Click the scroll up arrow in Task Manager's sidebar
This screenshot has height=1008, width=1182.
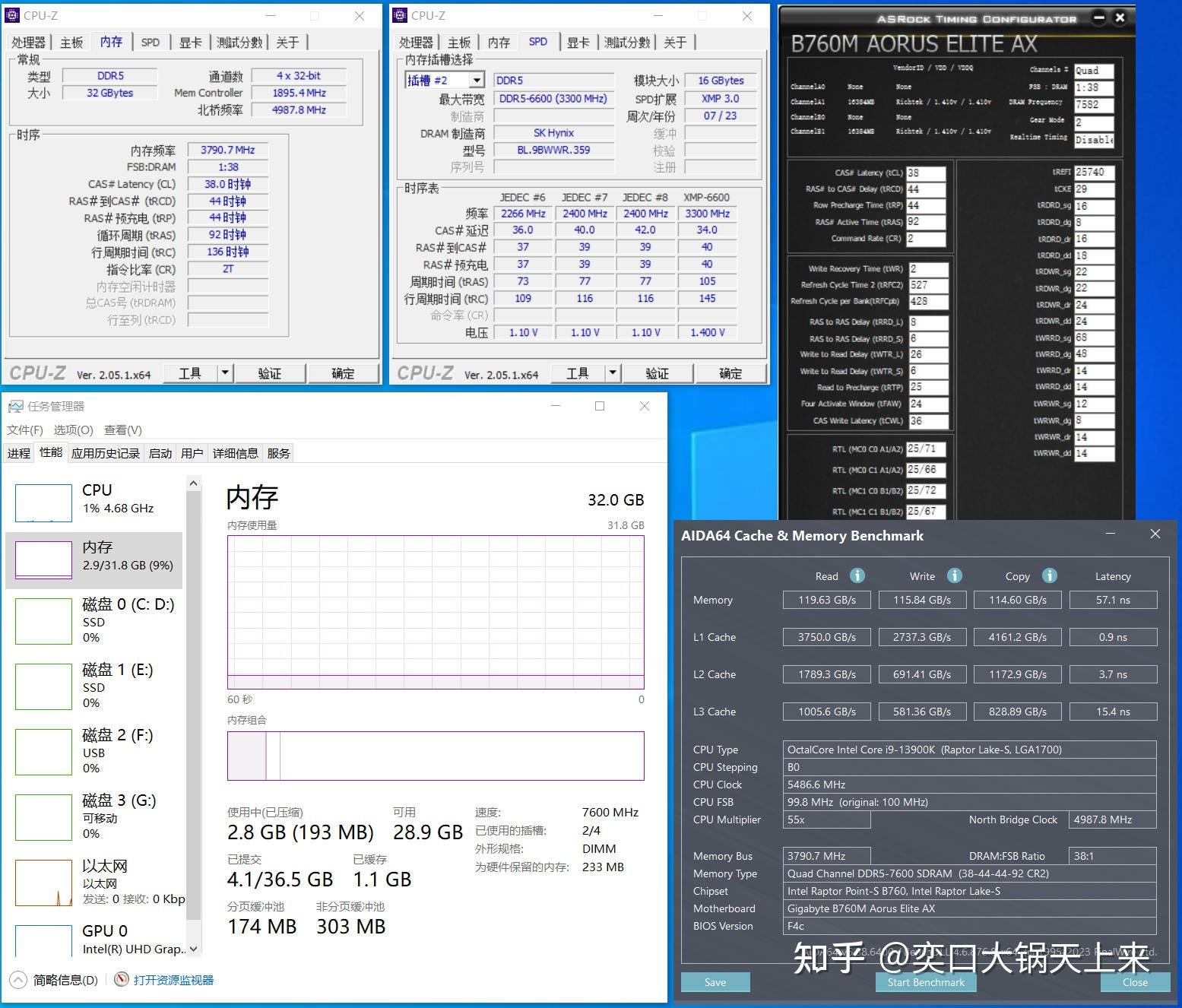coord(193,483)
